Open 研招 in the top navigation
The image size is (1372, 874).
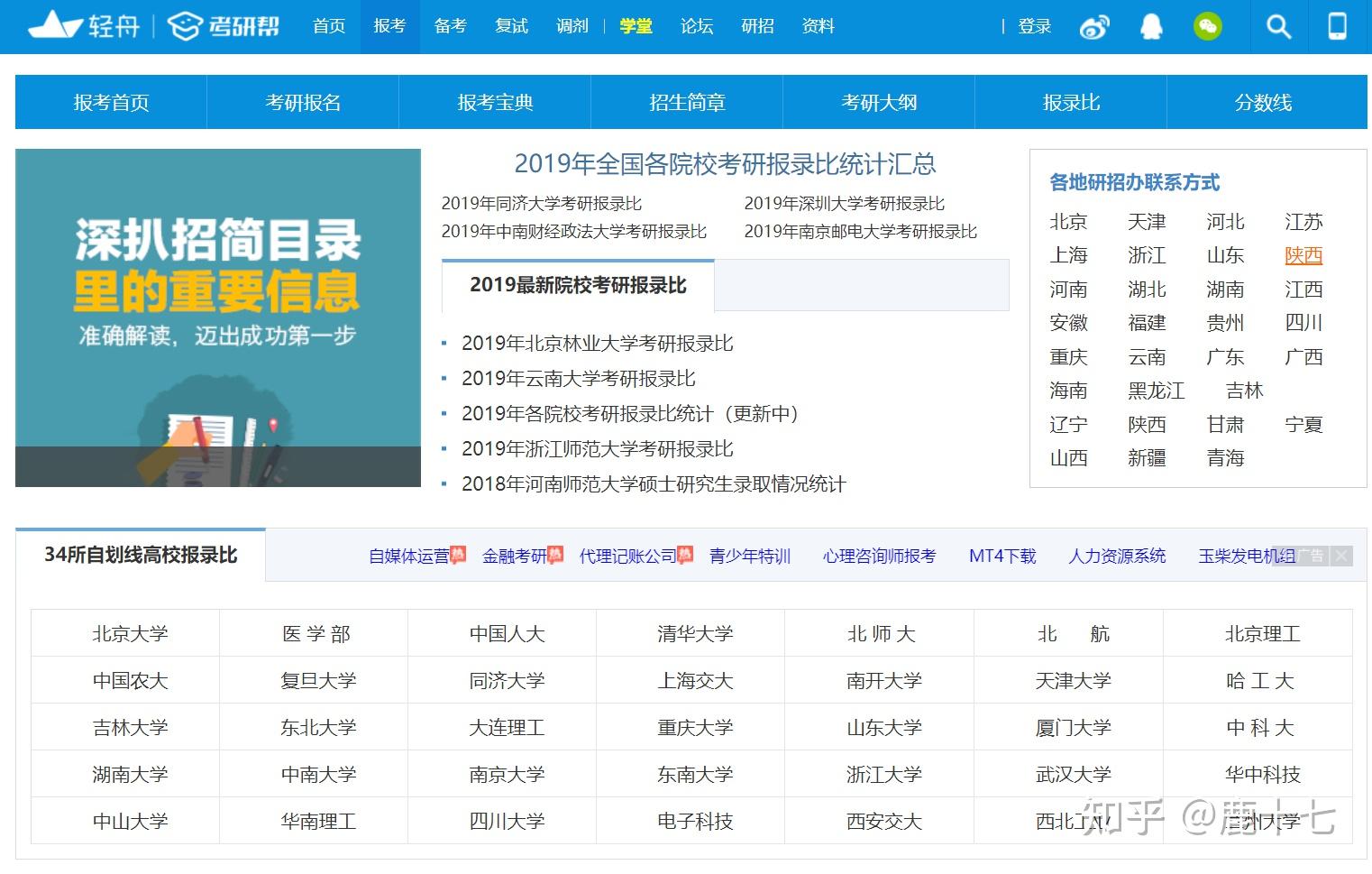[x=757, y=26]
